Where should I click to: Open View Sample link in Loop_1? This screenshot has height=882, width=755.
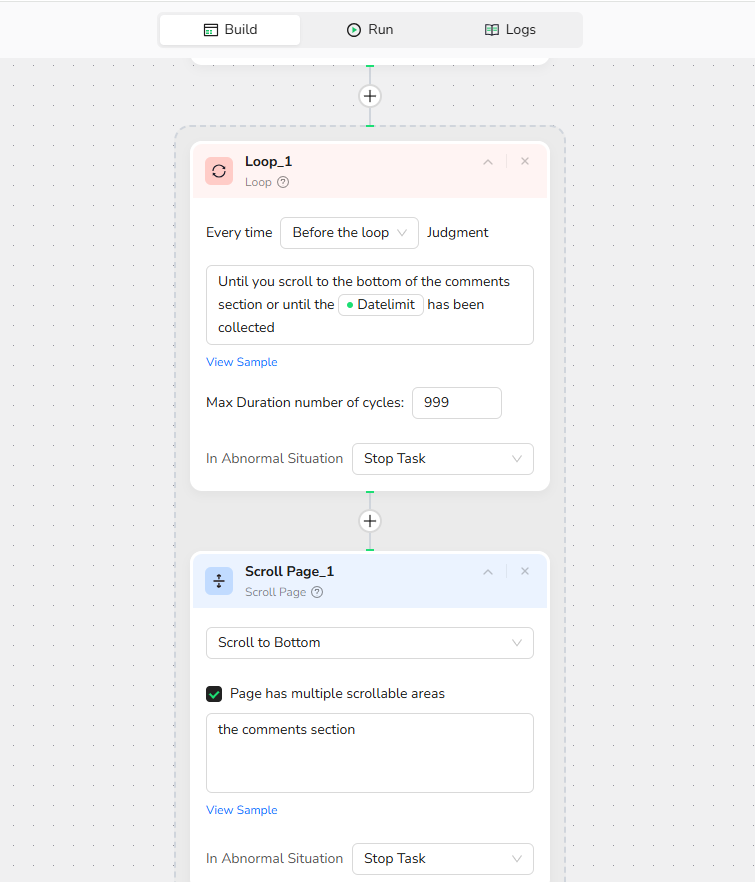pos(242,362)
